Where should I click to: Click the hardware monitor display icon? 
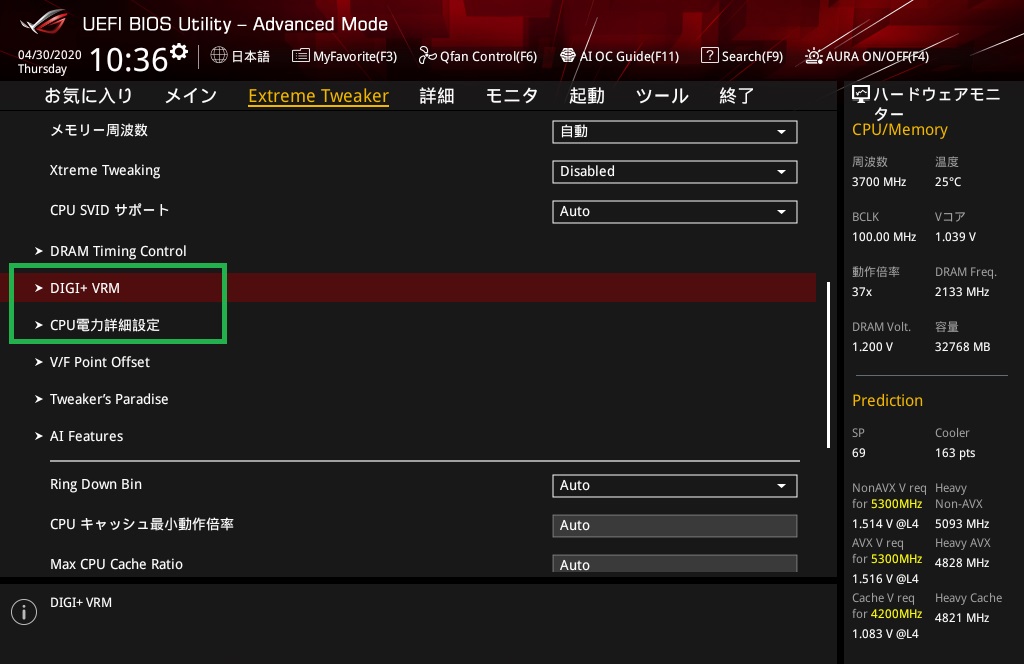coord(861,95)
